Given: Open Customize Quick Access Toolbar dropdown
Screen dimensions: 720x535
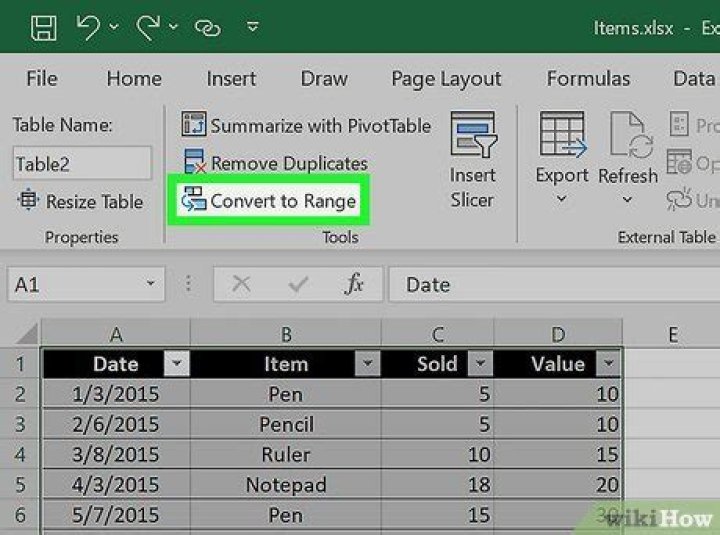Looking at the screenshot, I should (252, 27).
